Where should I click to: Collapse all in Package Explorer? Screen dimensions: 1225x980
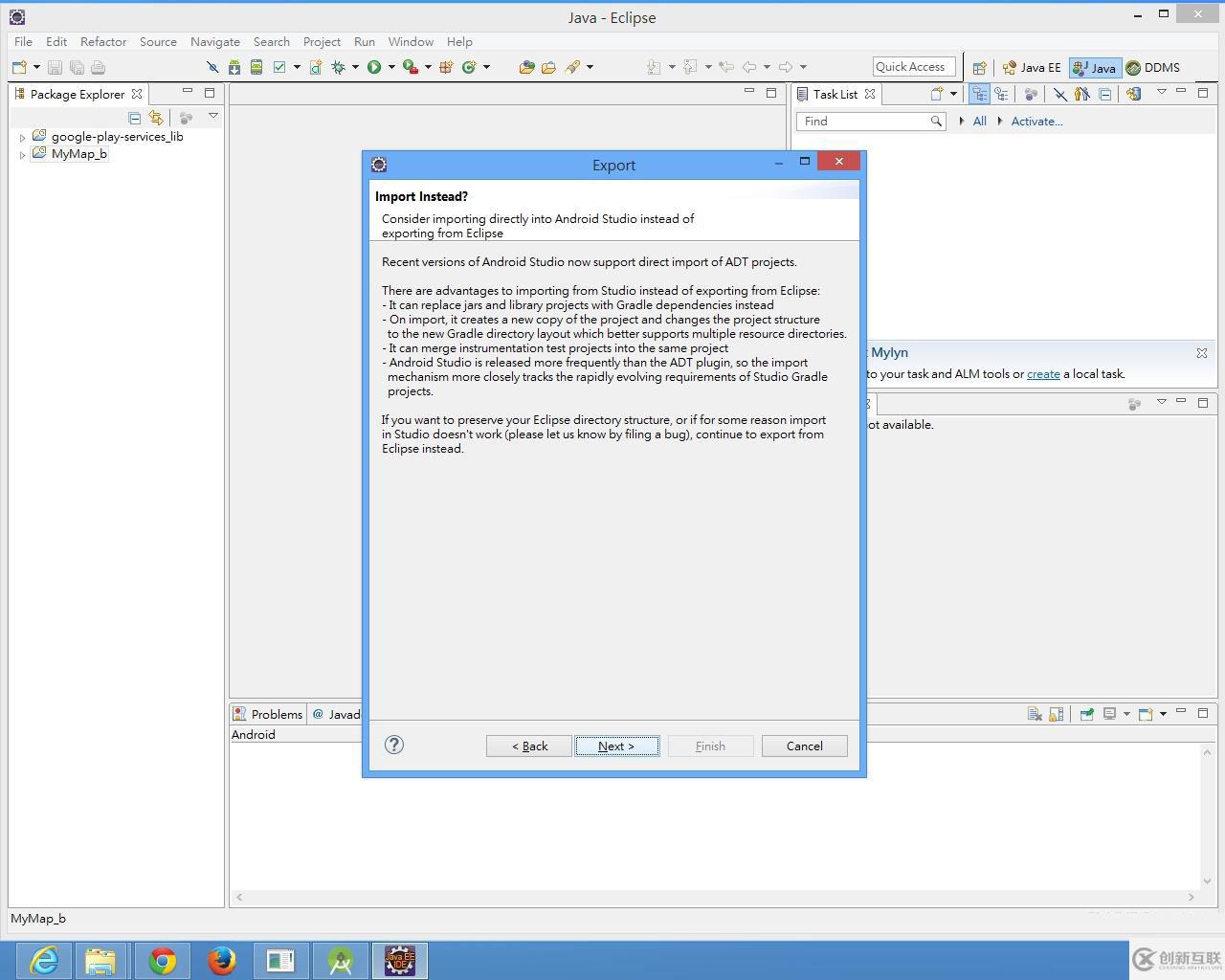coord(134,118)
